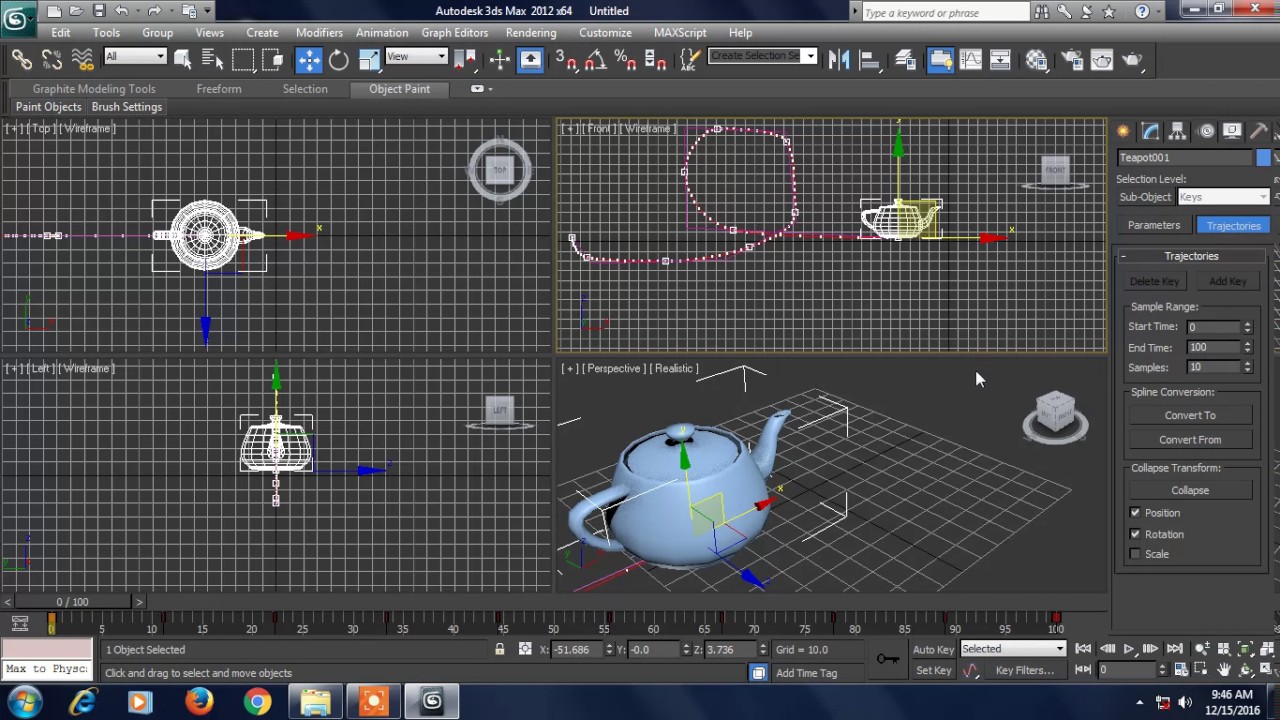The image size is (1280, 720).
Task: Activate the Pan View hand tool
Action: (1223, 670)
